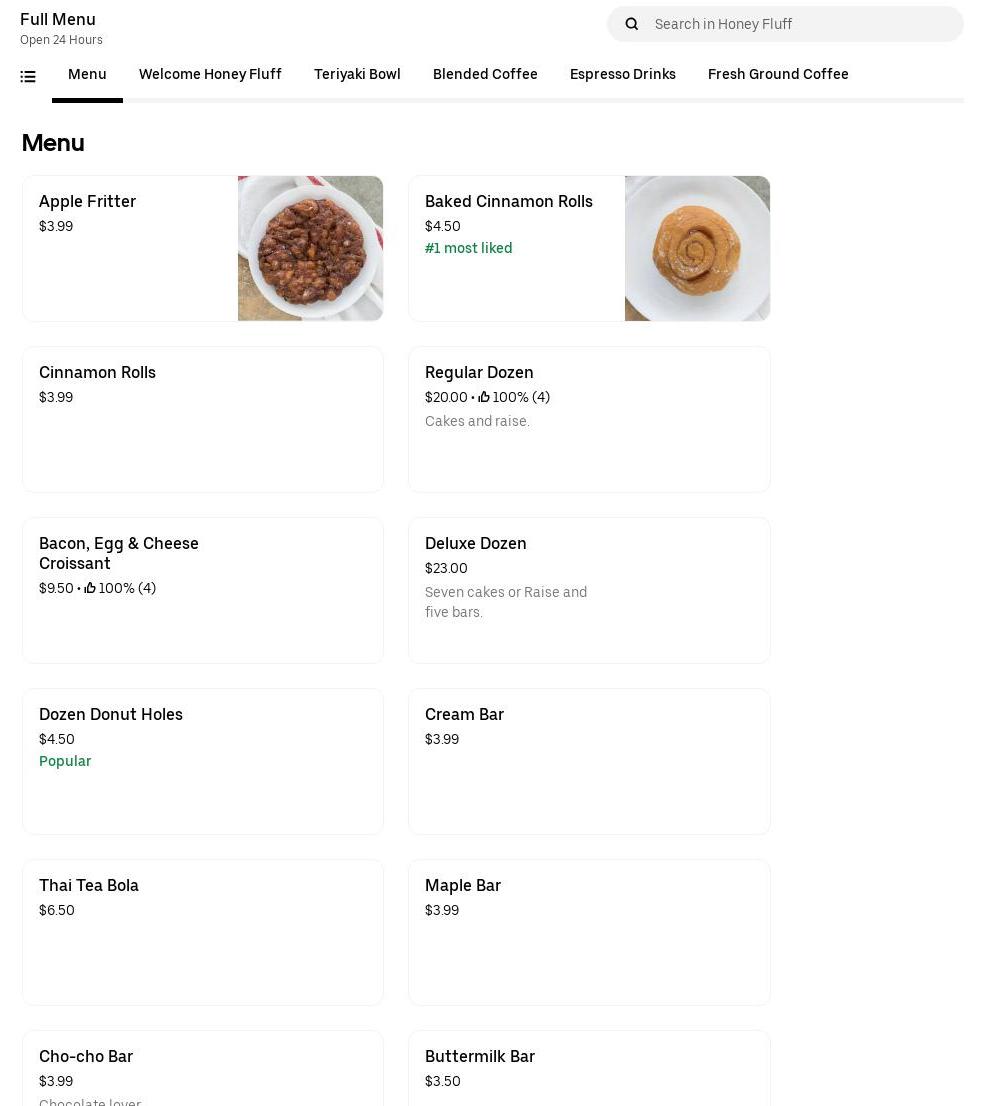
Task: Select the Menu tab
Action: (x=87, y=74)
